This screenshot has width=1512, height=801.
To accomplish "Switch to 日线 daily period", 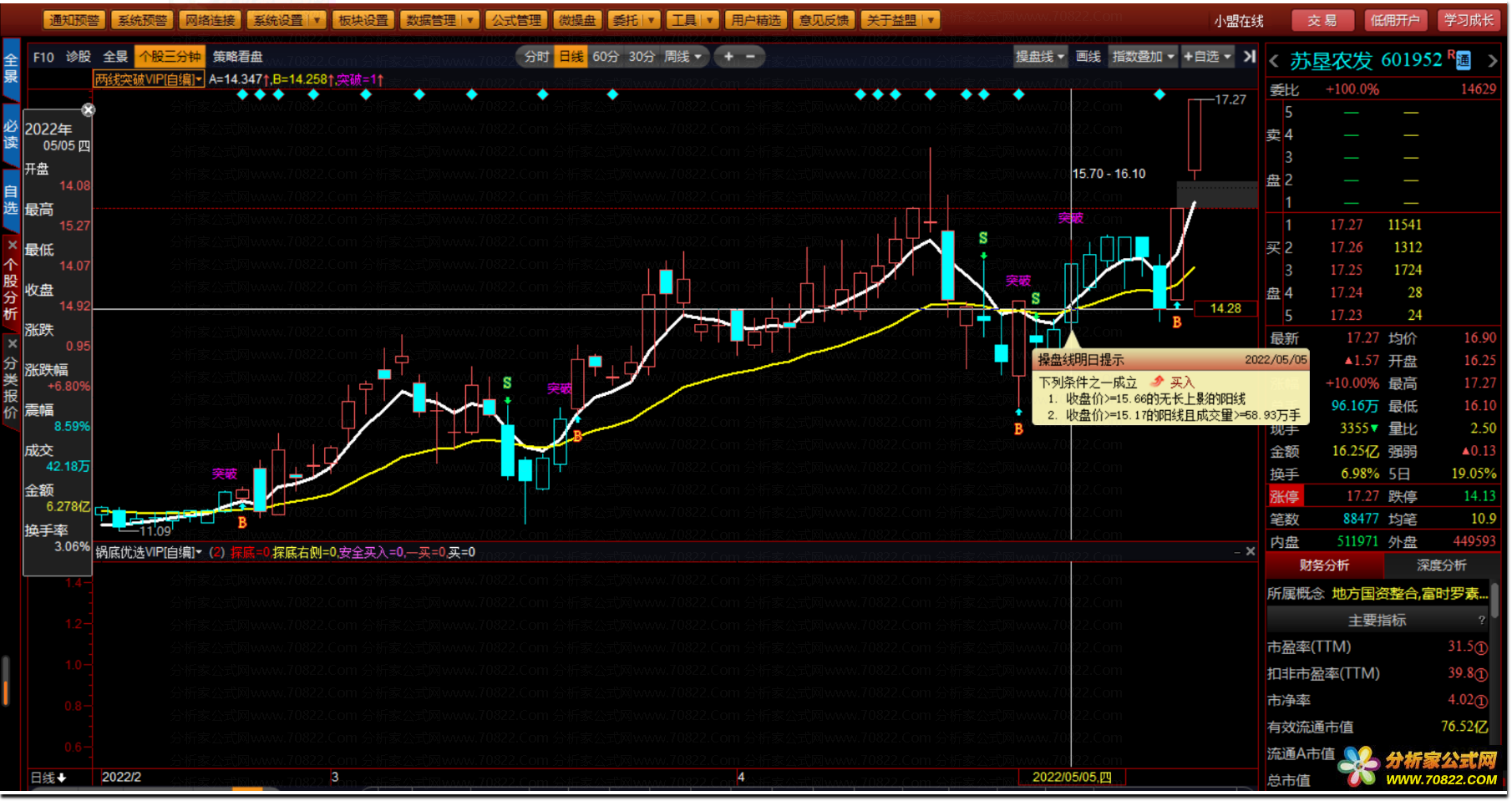I will click(x=571, y=57).
